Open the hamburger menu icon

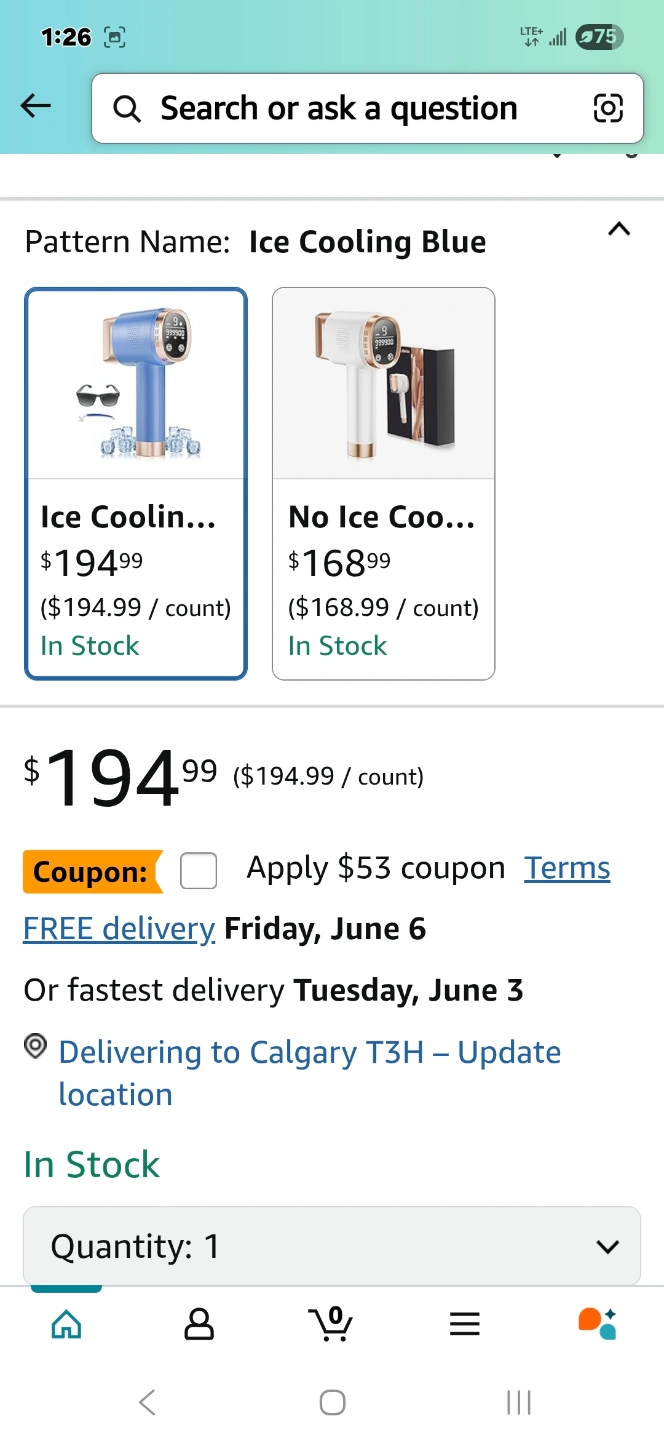tap(464, 1324)
